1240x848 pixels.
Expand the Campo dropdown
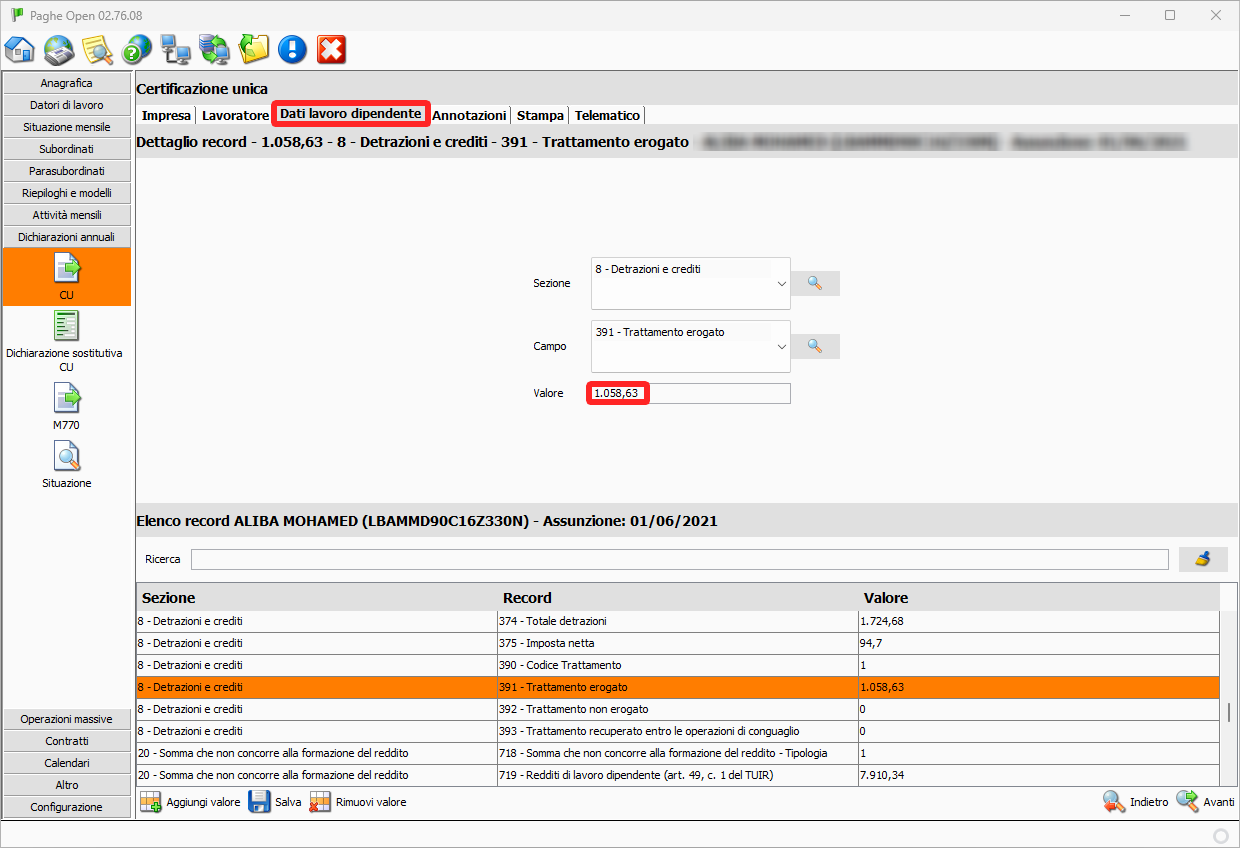(x=781, y=347)
